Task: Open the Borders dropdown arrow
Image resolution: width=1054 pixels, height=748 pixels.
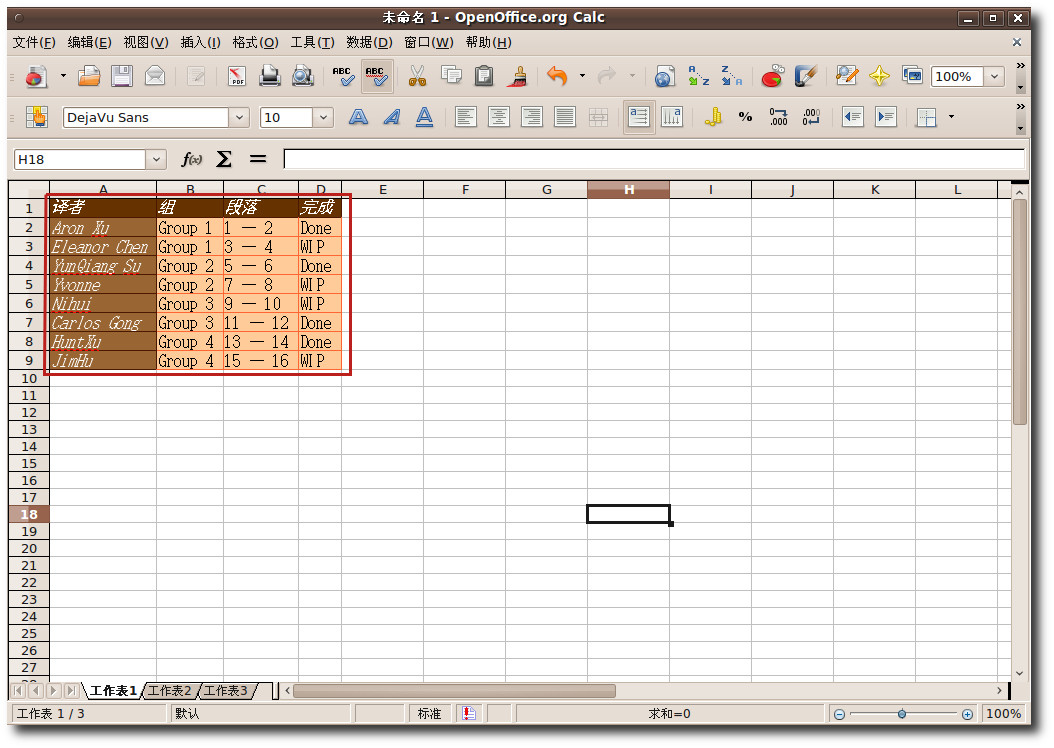Action: coord(951,117)
